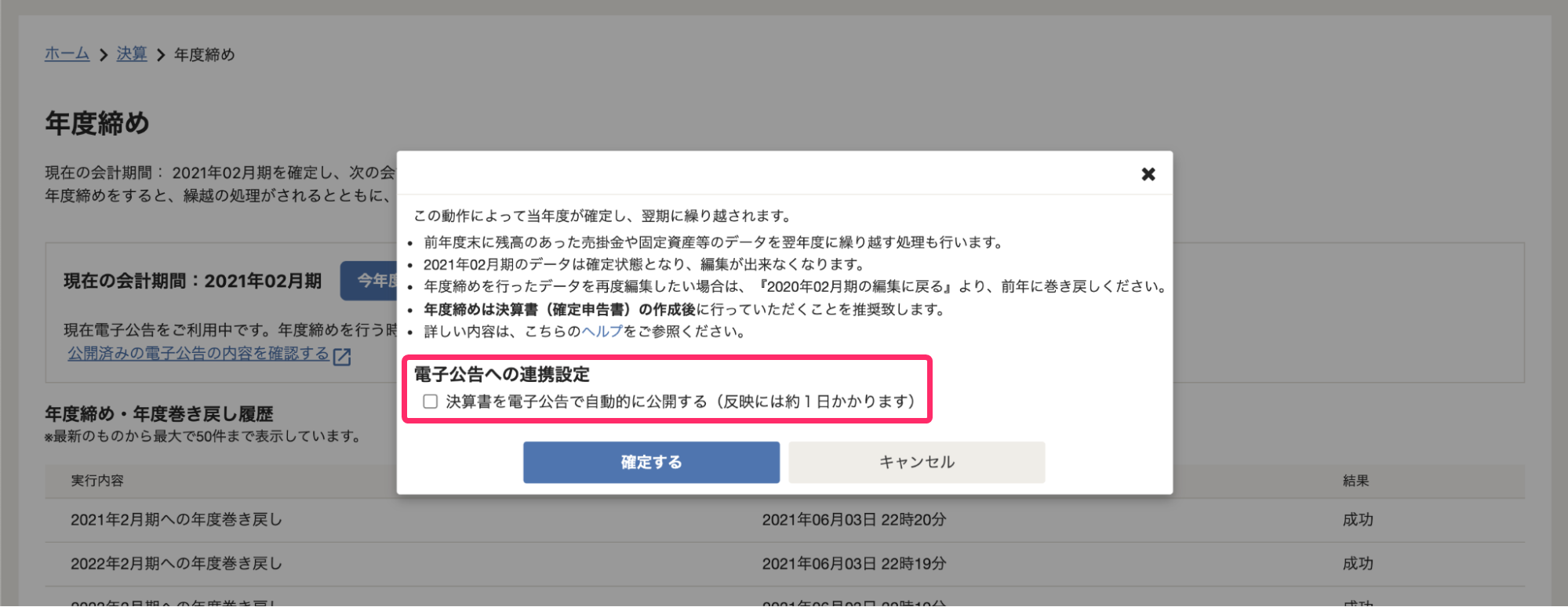Go to ホーム breadcrumb link
The height and width of the screenshot is (607, 1568).
[67, 54]
